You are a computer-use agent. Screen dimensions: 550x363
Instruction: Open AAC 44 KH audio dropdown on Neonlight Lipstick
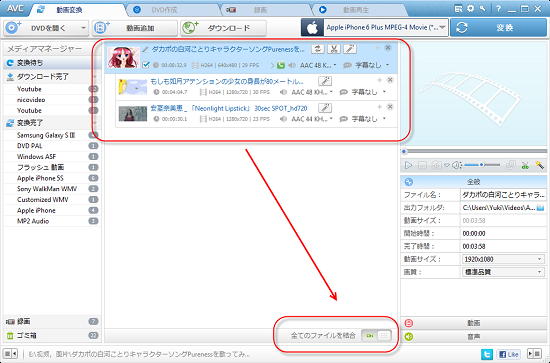click(x=312, y=119)
